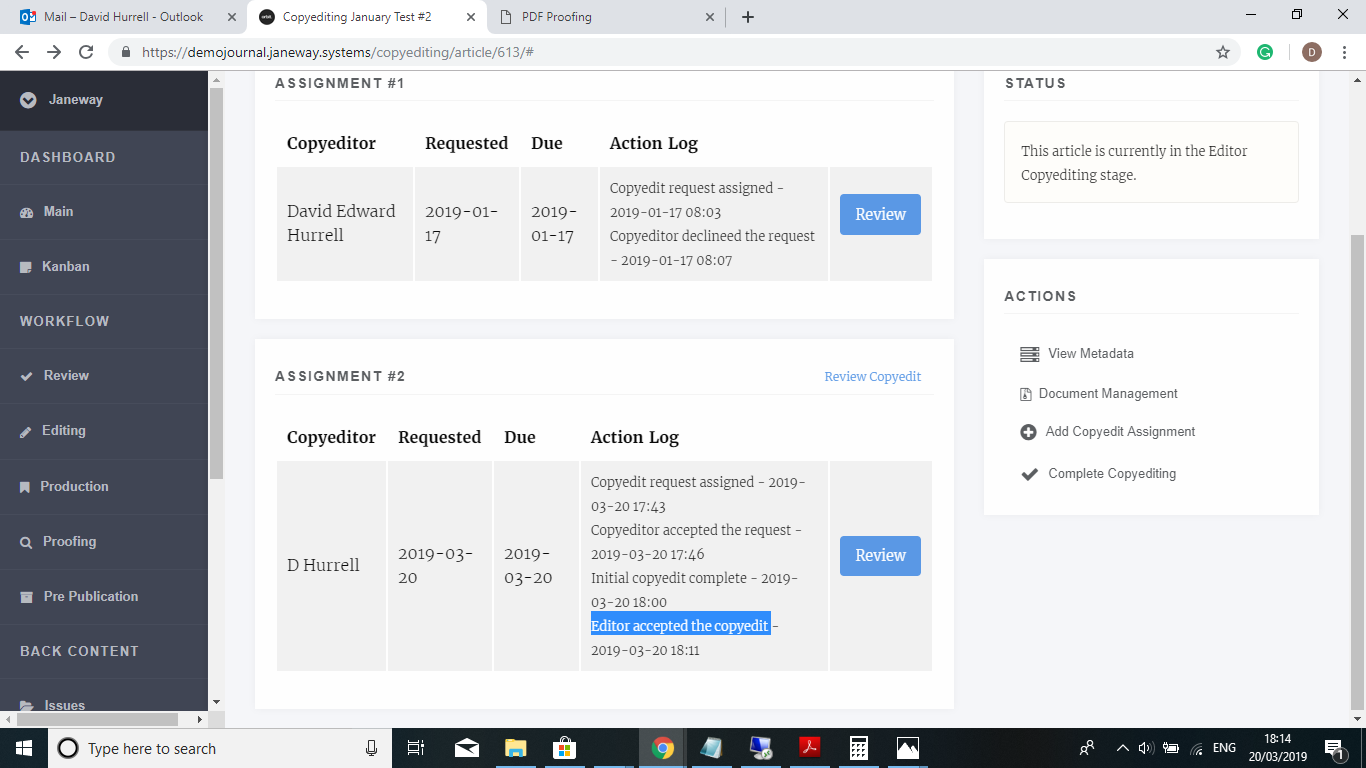1366x768 pixels.
Task: Click the Review checkmark icon in sidebar
Action: 27,377
